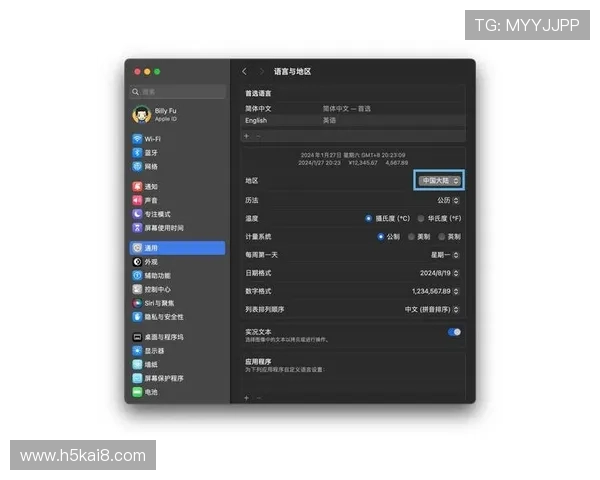Open the Bluetooth (蓝牙) sidebar icon

(x=137, y=152)
